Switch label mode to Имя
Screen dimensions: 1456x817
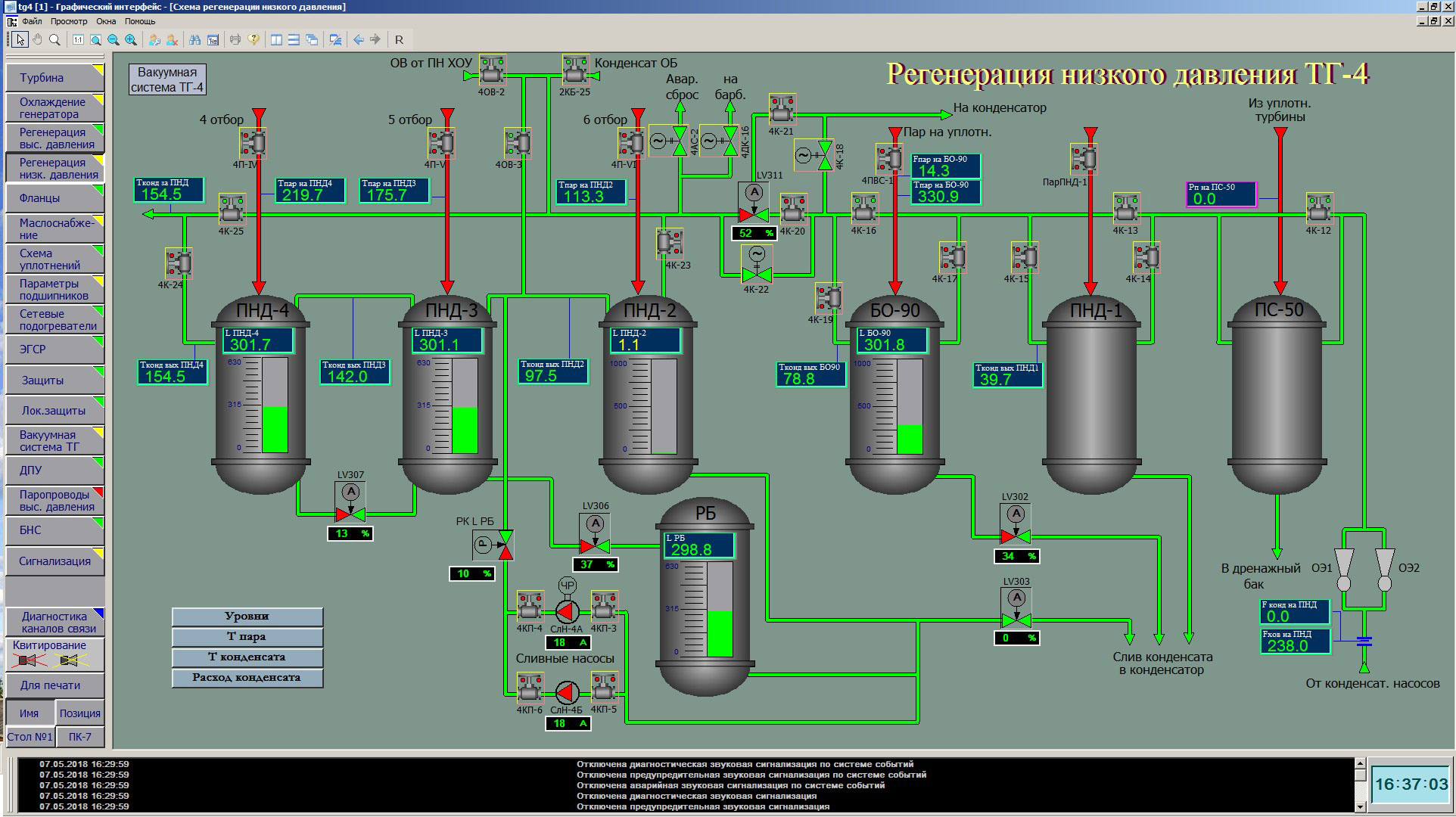coord(30,713)
